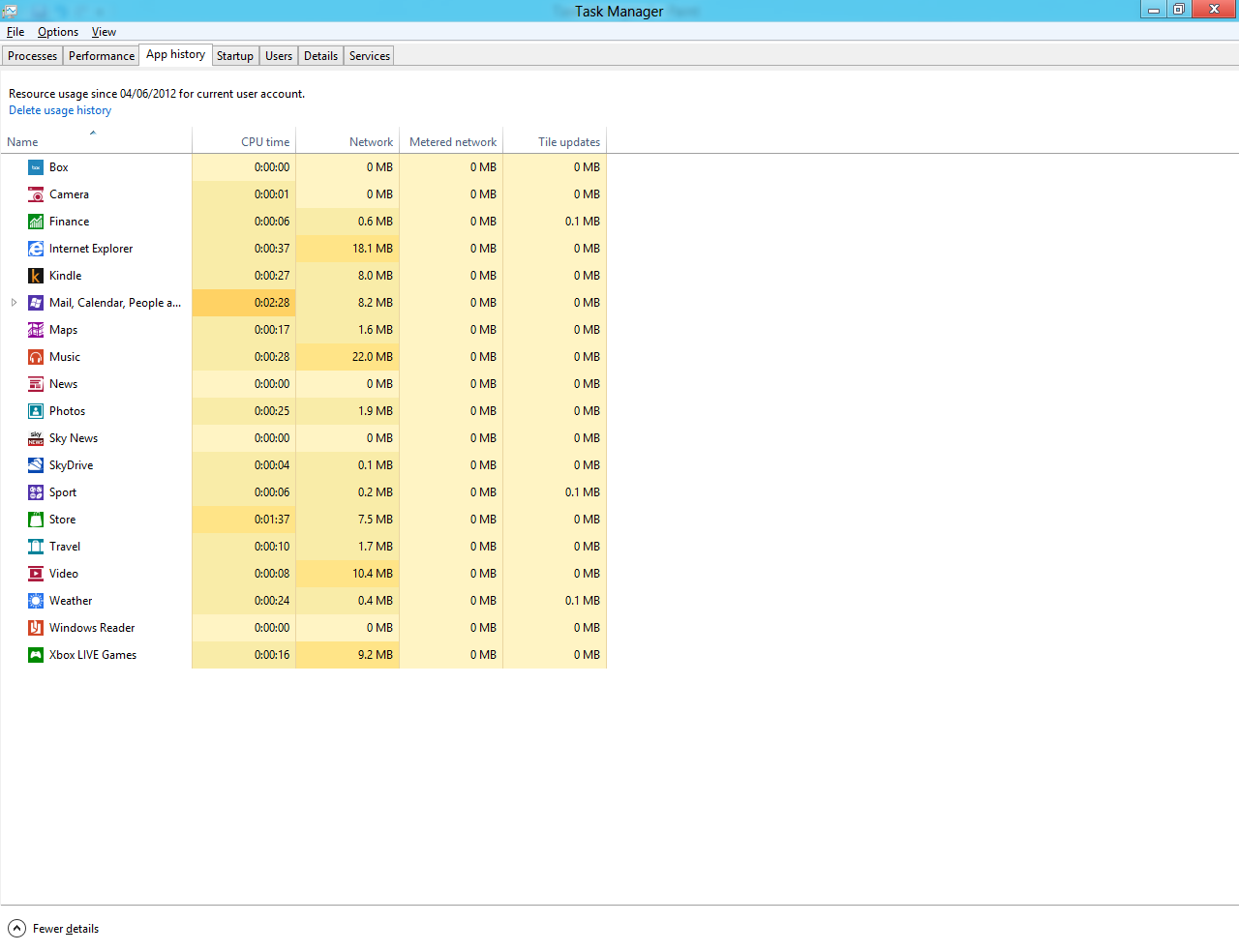Collapse view with Fewer details arrow
Viewport: 1239px width, 952px height.
pyautogui.click(x=16, y=929)
